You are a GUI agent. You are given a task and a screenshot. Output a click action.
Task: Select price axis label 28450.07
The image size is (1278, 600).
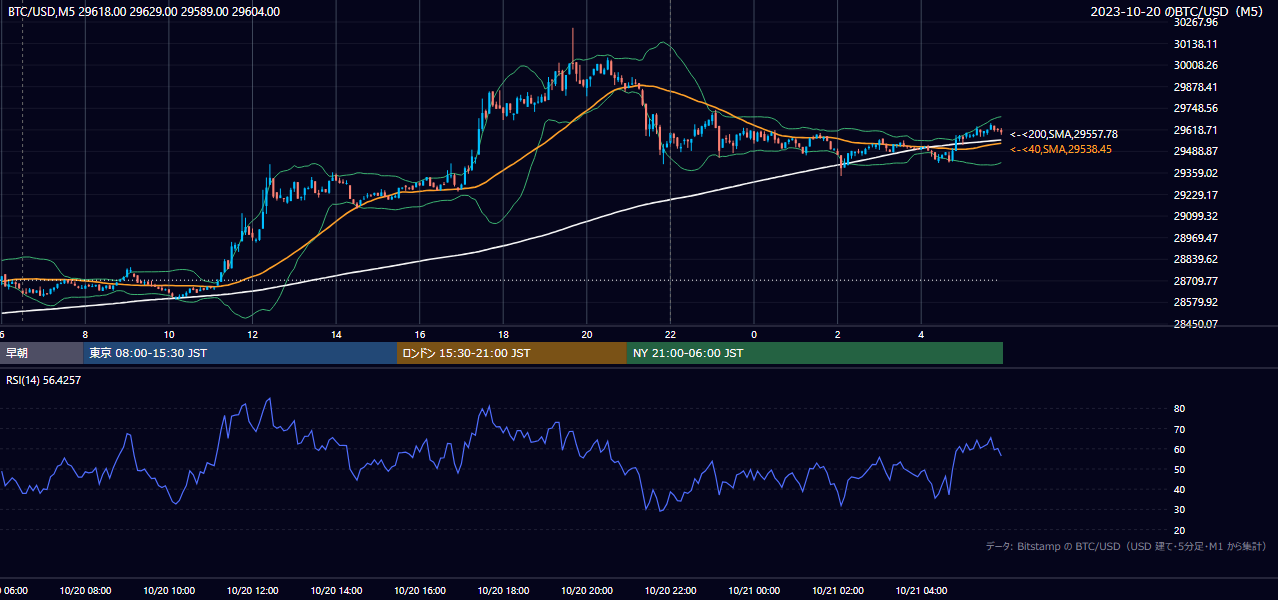coord(1195,324)
